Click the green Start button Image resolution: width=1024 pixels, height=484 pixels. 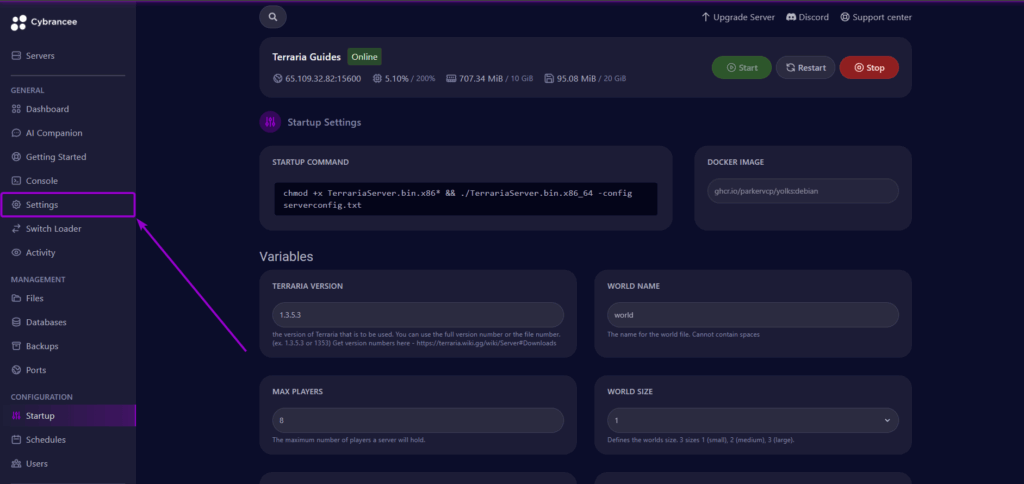coord(742,67)
